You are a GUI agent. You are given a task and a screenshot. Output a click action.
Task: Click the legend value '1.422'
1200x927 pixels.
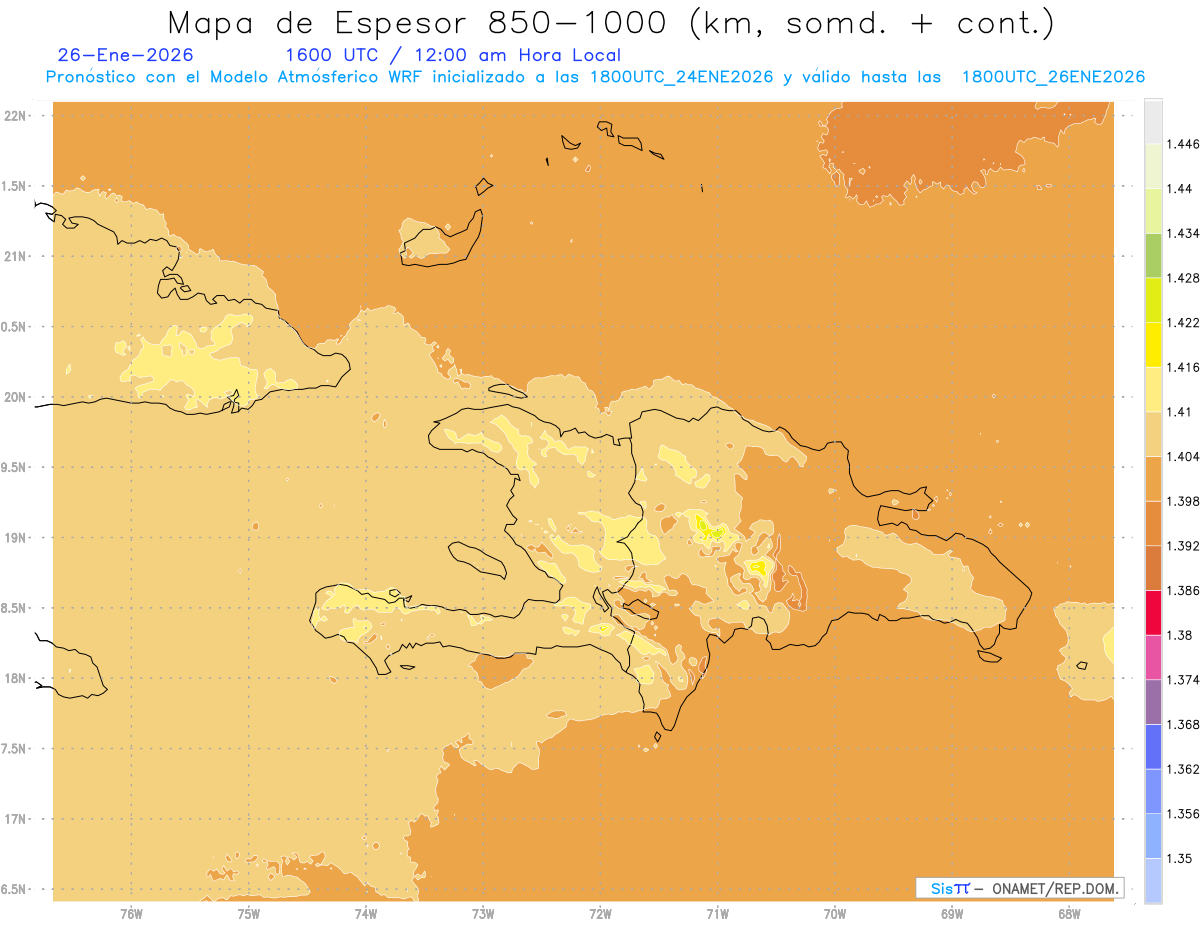(1182, 322)
